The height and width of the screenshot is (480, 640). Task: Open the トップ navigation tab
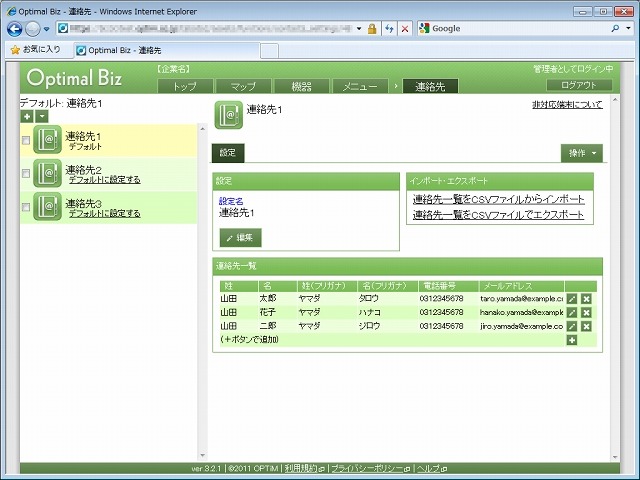click(x=185, y=86)
